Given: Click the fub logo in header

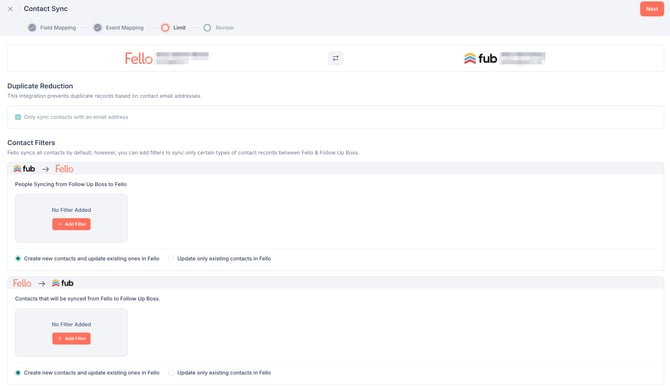Looking at the screenshot, I should [480, 59].
